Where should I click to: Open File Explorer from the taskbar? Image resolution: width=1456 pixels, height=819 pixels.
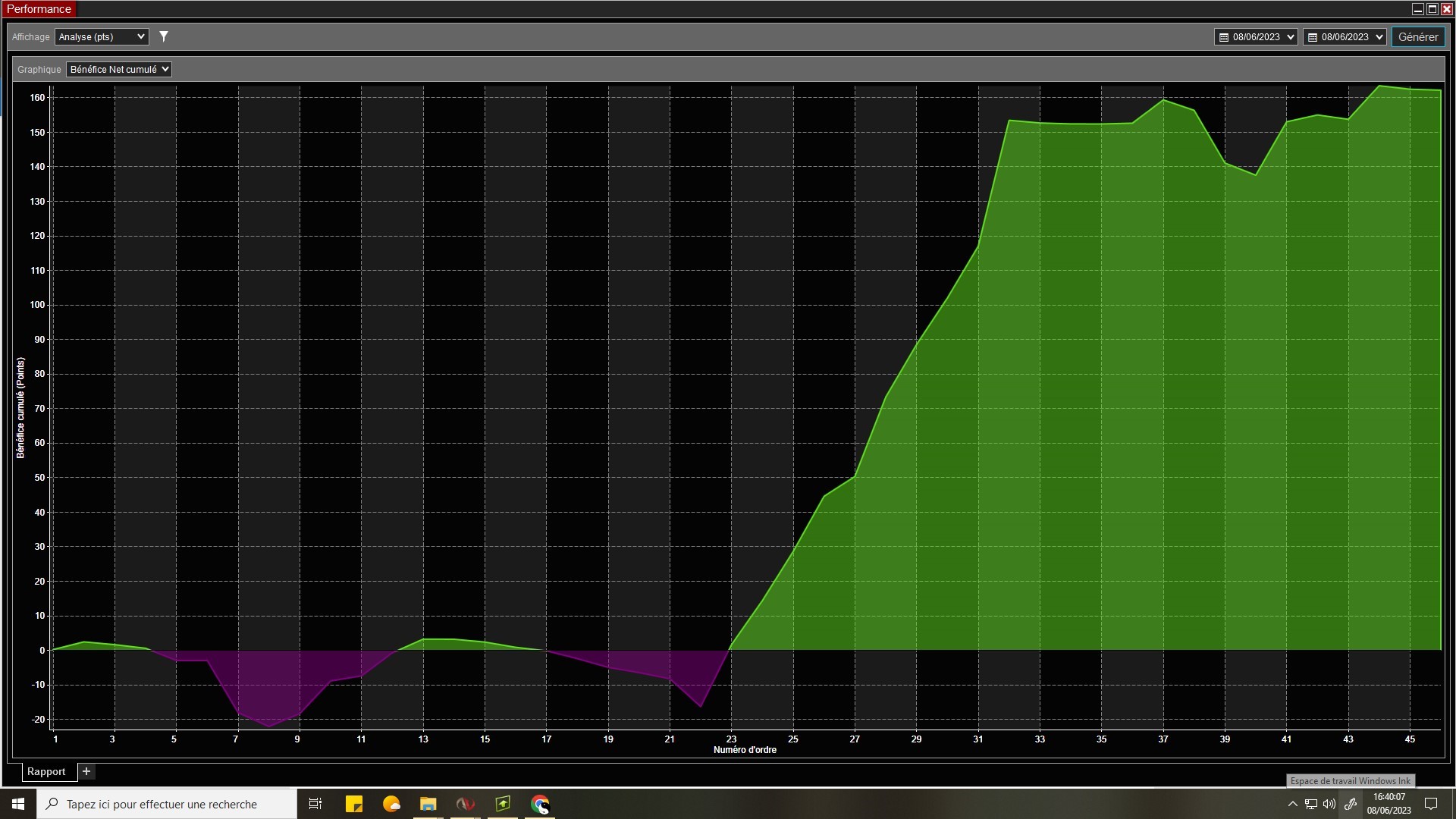[x=428, y=804]
